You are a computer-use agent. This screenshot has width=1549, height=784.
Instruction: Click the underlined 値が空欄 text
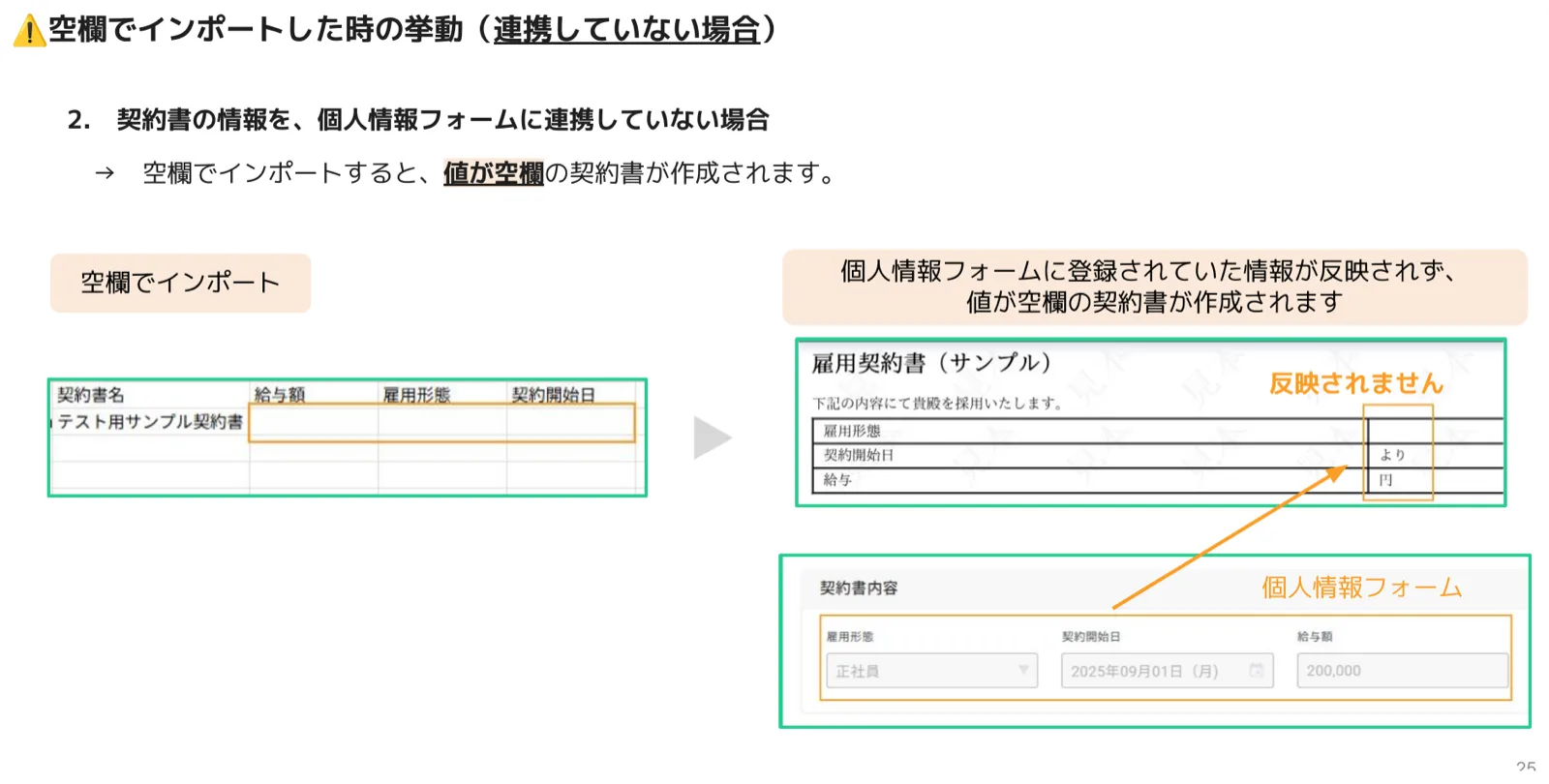[x=494, y=172]
